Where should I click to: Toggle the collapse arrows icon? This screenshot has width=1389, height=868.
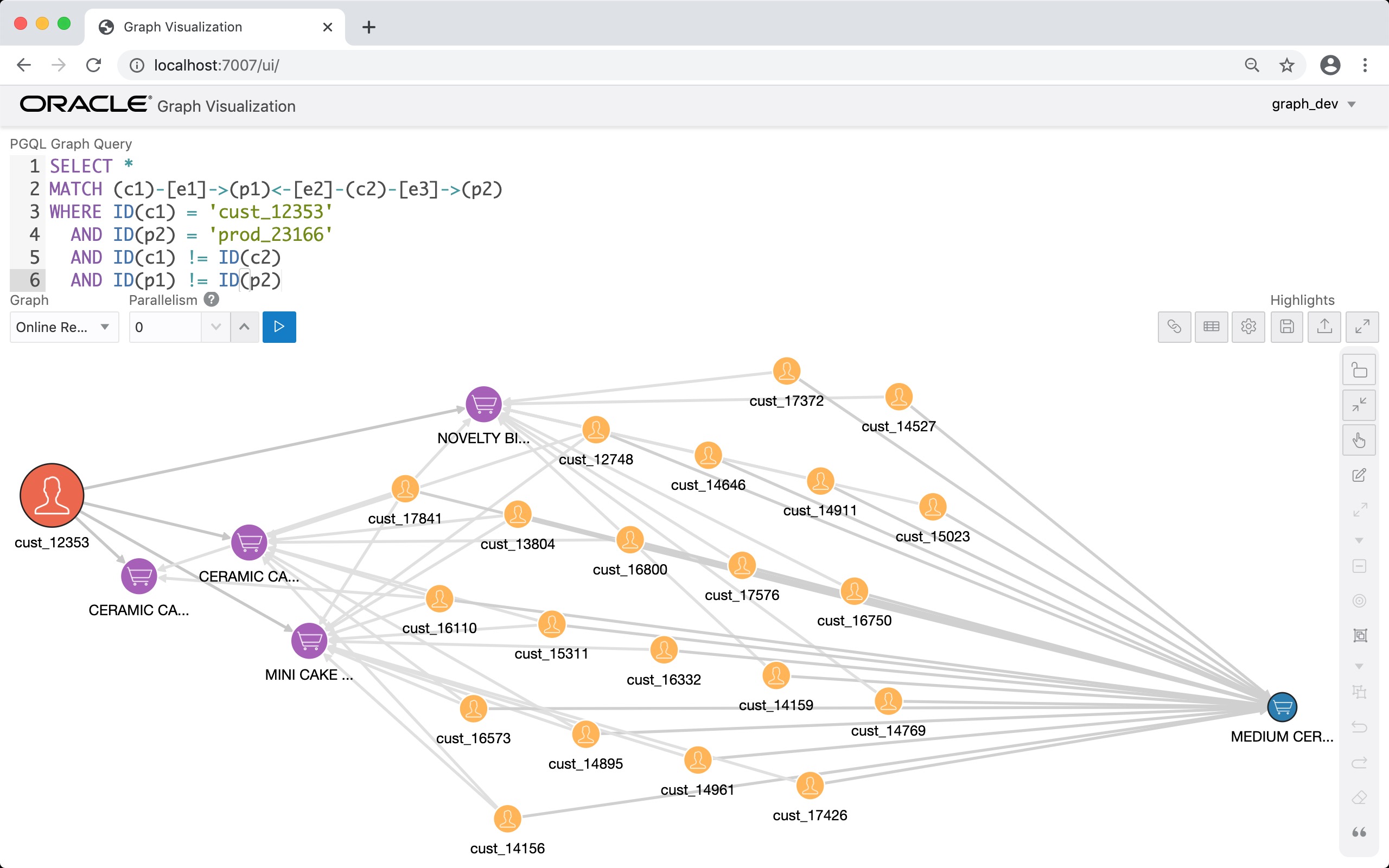coord(1359,405)
